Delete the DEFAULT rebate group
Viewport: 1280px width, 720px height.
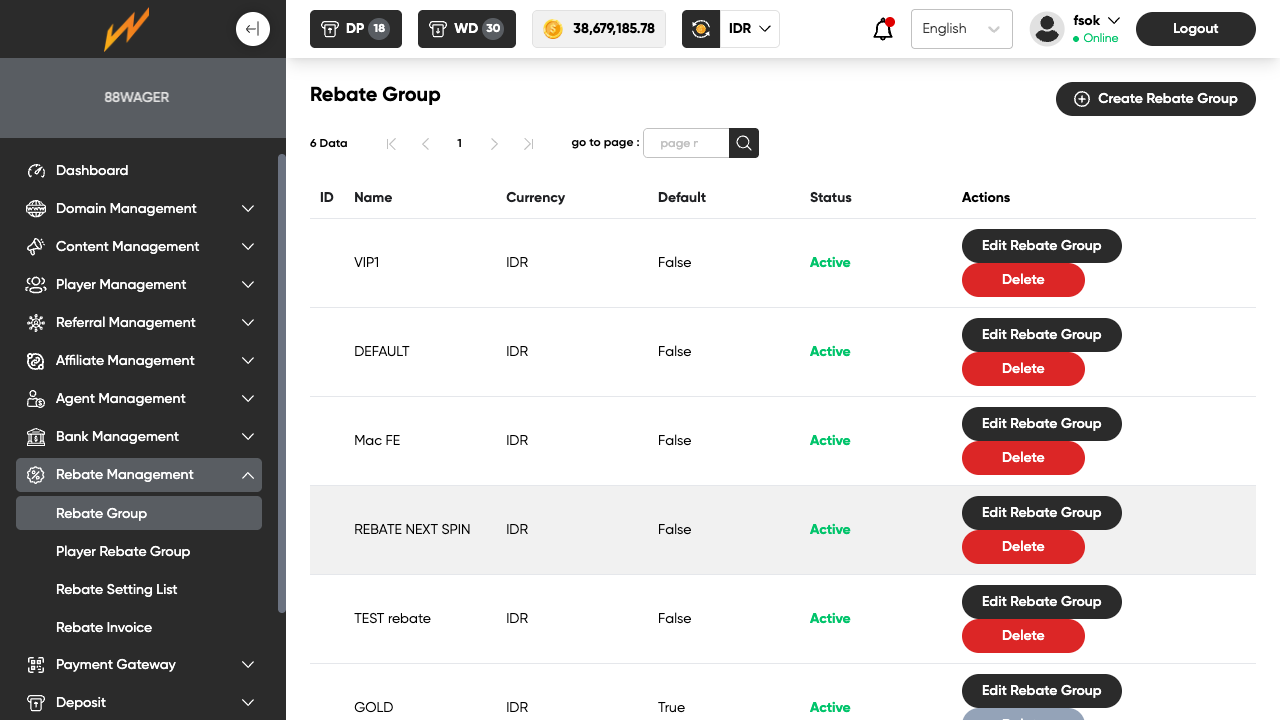pos(1023,369)
